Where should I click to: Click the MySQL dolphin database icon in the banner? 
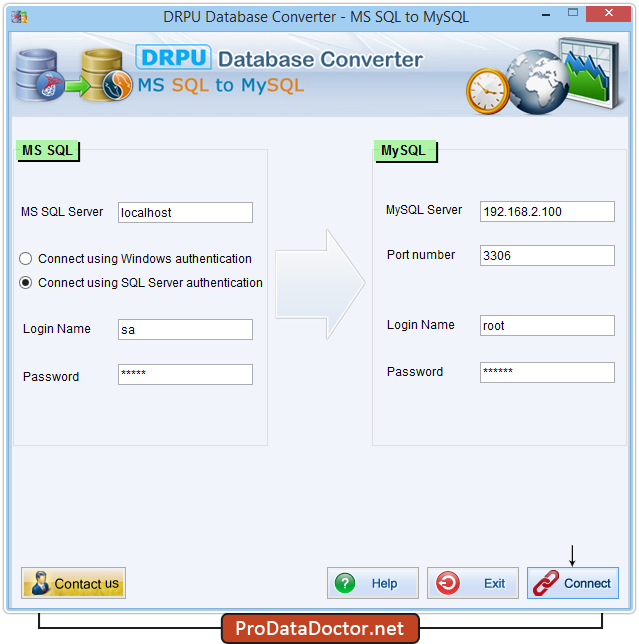coord(108,75)
